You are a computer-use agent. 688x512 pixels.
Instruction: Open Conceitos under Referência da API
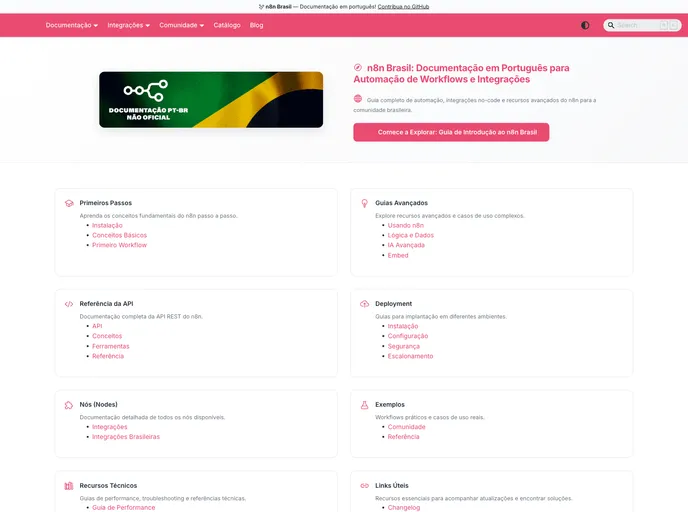coord(107,336)
